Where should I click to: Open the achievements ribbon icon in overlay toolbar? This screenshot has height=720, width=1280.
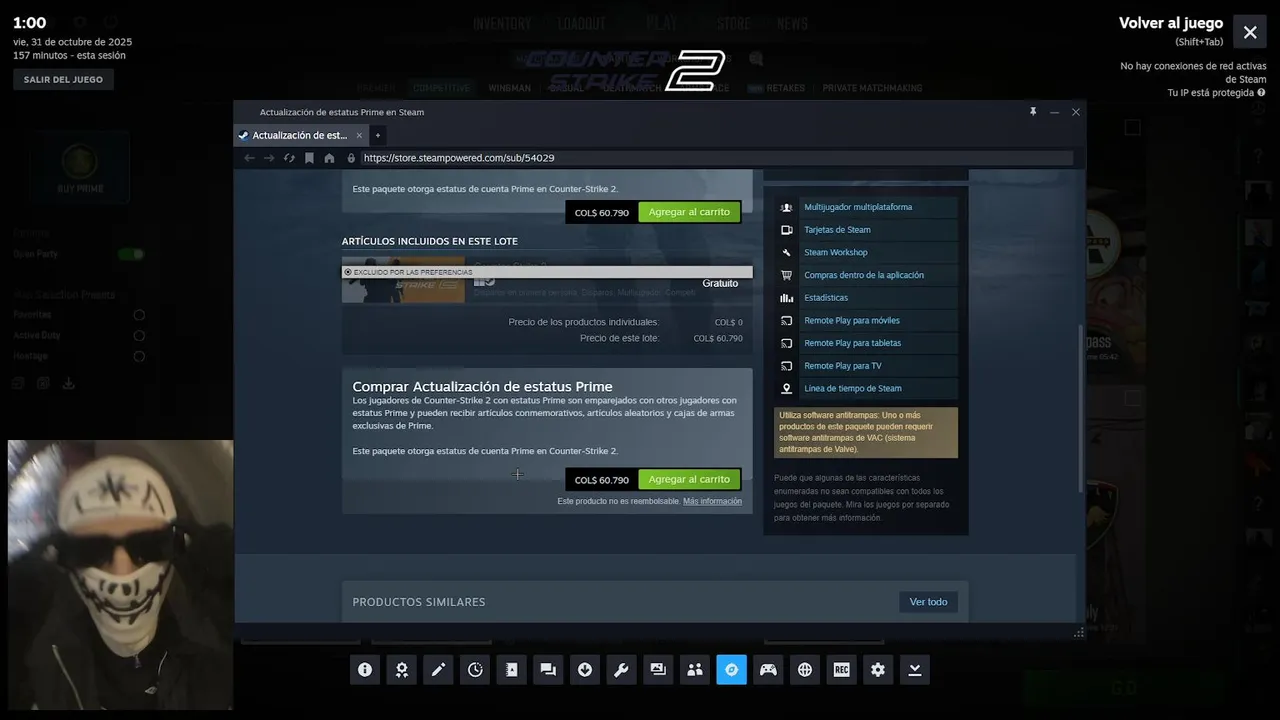tap(401, 670)
